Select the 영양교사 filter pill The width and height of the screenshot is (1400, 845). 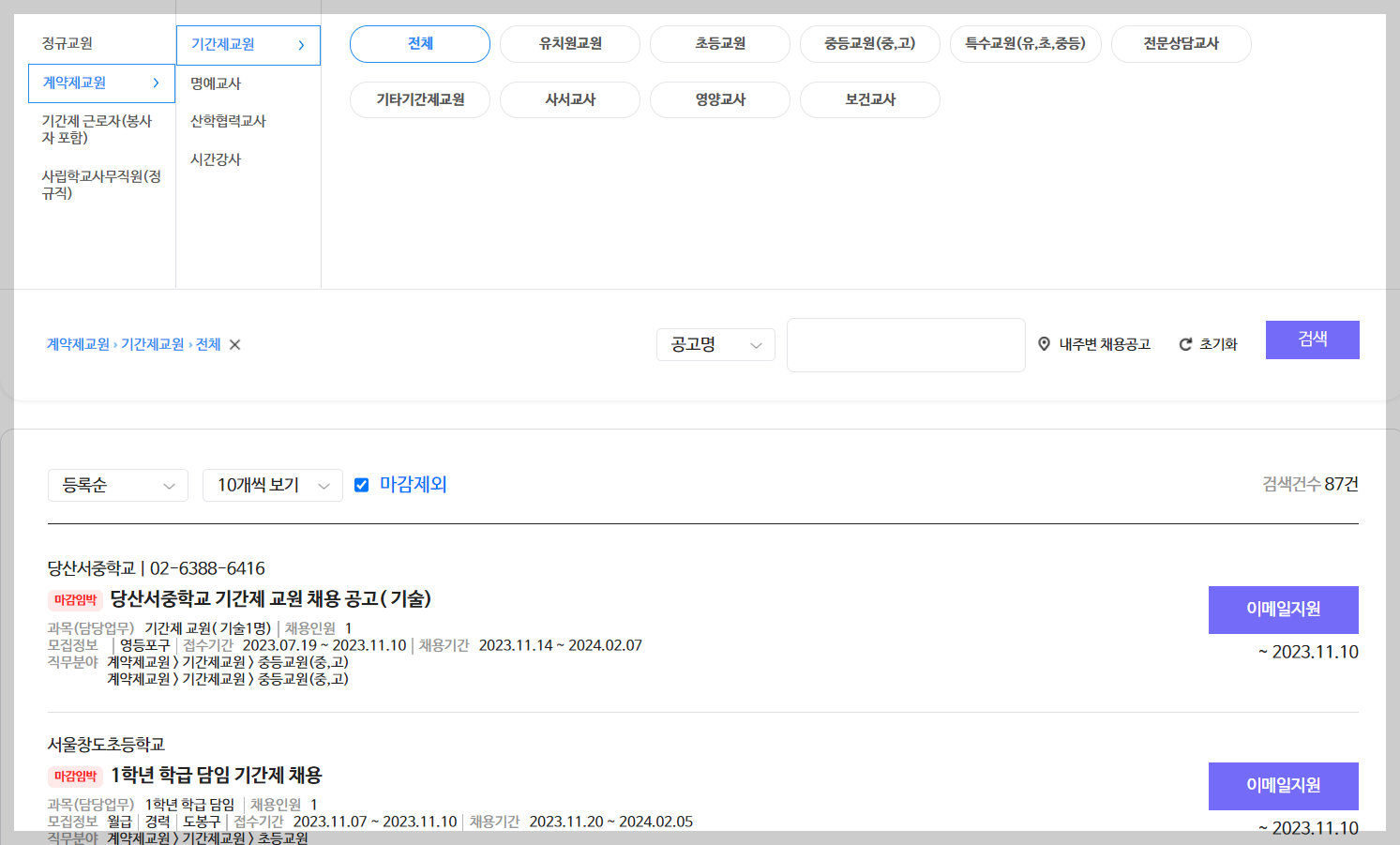[719, 99]
